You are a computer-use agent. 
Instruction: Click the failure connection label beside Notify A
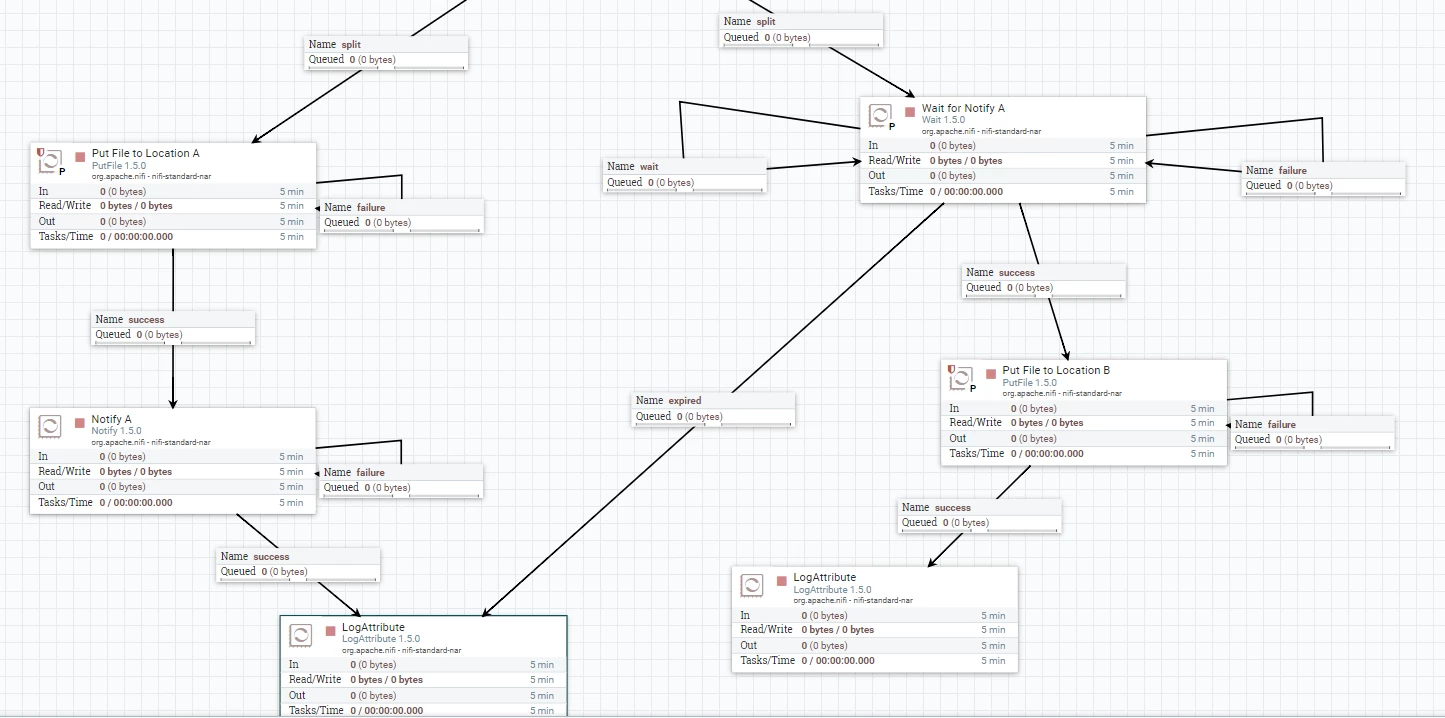(402, 480)
